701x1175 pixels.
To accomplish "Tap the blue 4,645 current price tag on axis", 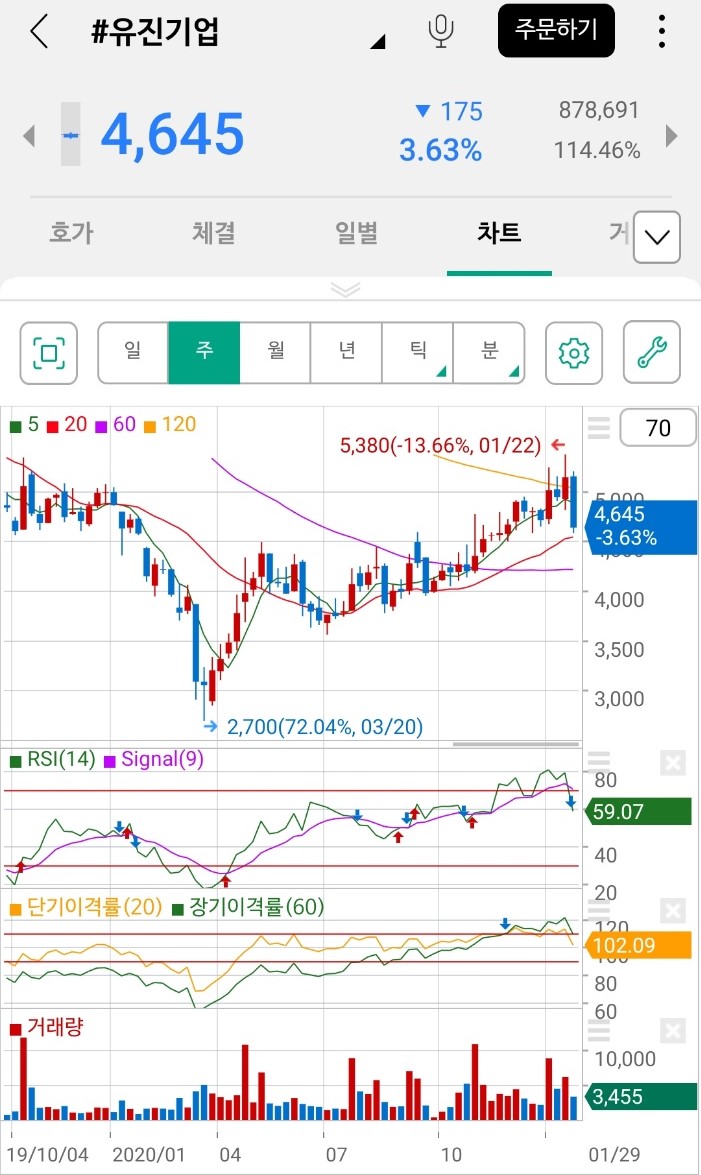I will [642, 526].
